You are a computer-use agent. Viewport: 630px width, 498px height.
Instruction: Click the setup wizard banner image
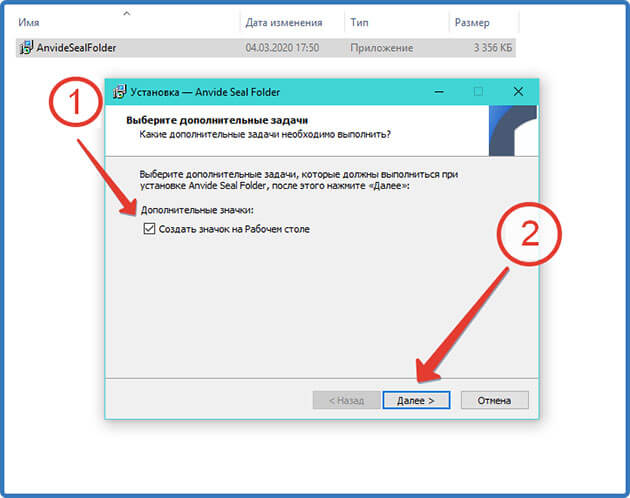coord(513,131)
